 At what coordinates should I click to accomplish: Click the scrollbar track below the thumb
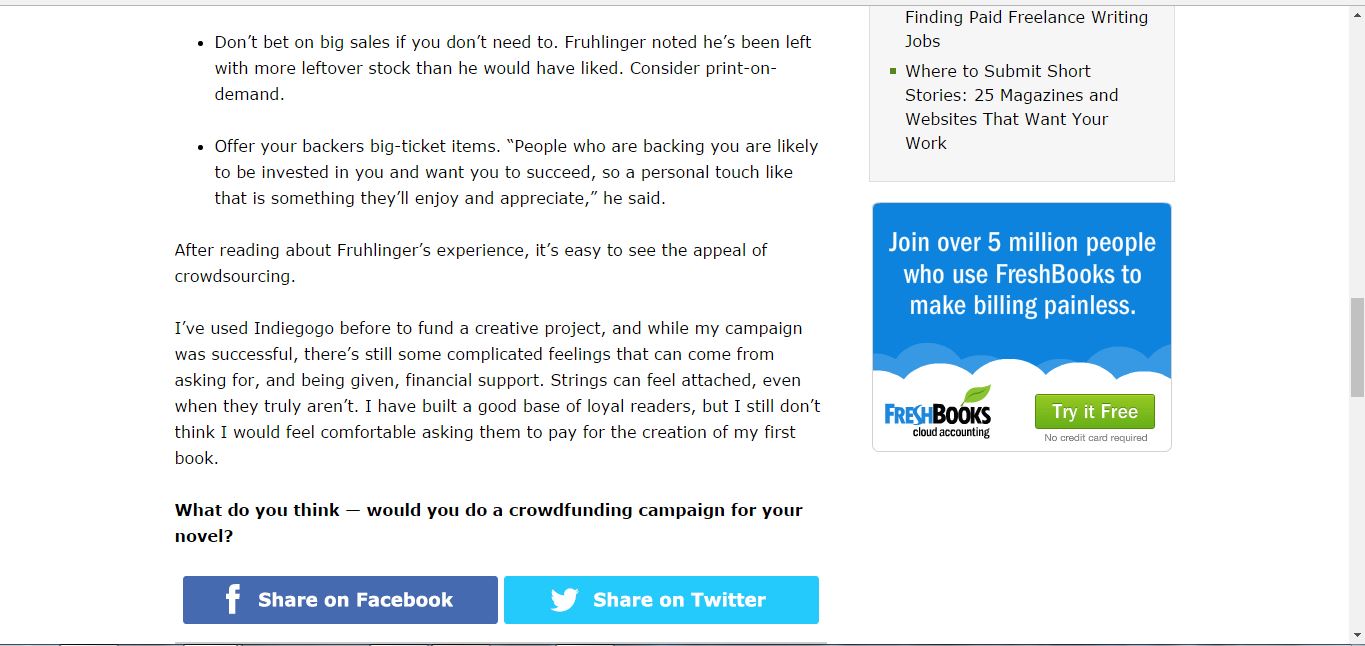click(x=1356, y=510)
